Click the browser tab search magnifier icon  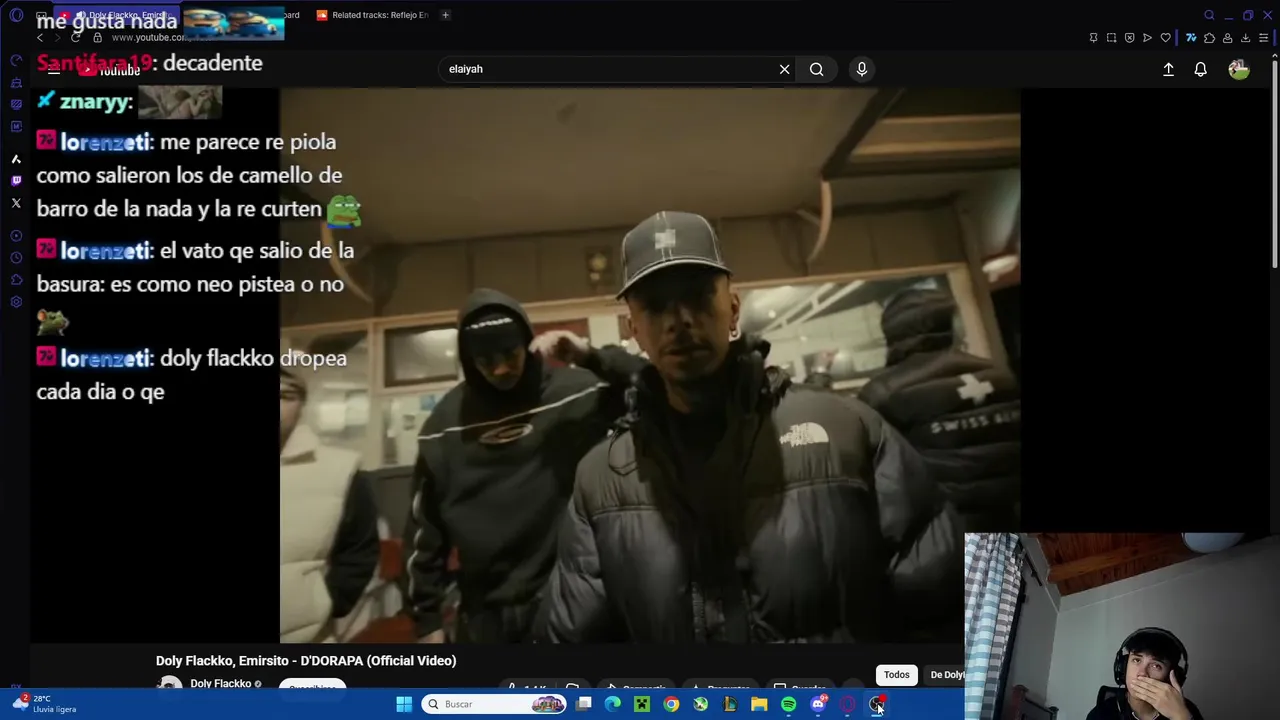1209,15
